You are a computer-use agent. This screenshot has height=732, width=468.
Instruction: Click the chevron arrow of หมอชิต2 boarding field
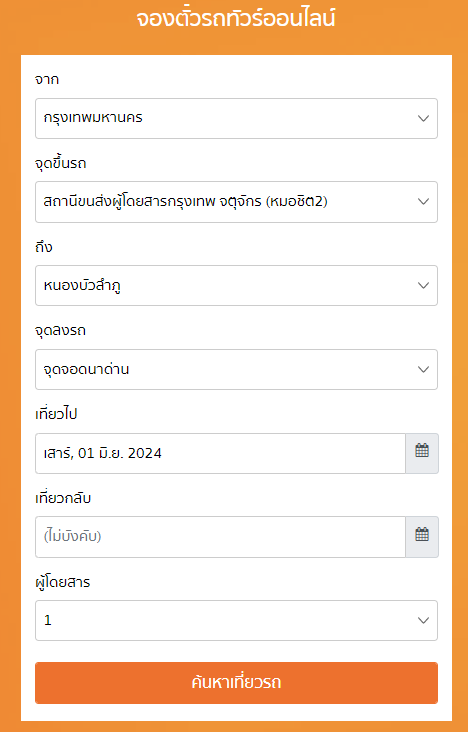[x=423, y=202]
